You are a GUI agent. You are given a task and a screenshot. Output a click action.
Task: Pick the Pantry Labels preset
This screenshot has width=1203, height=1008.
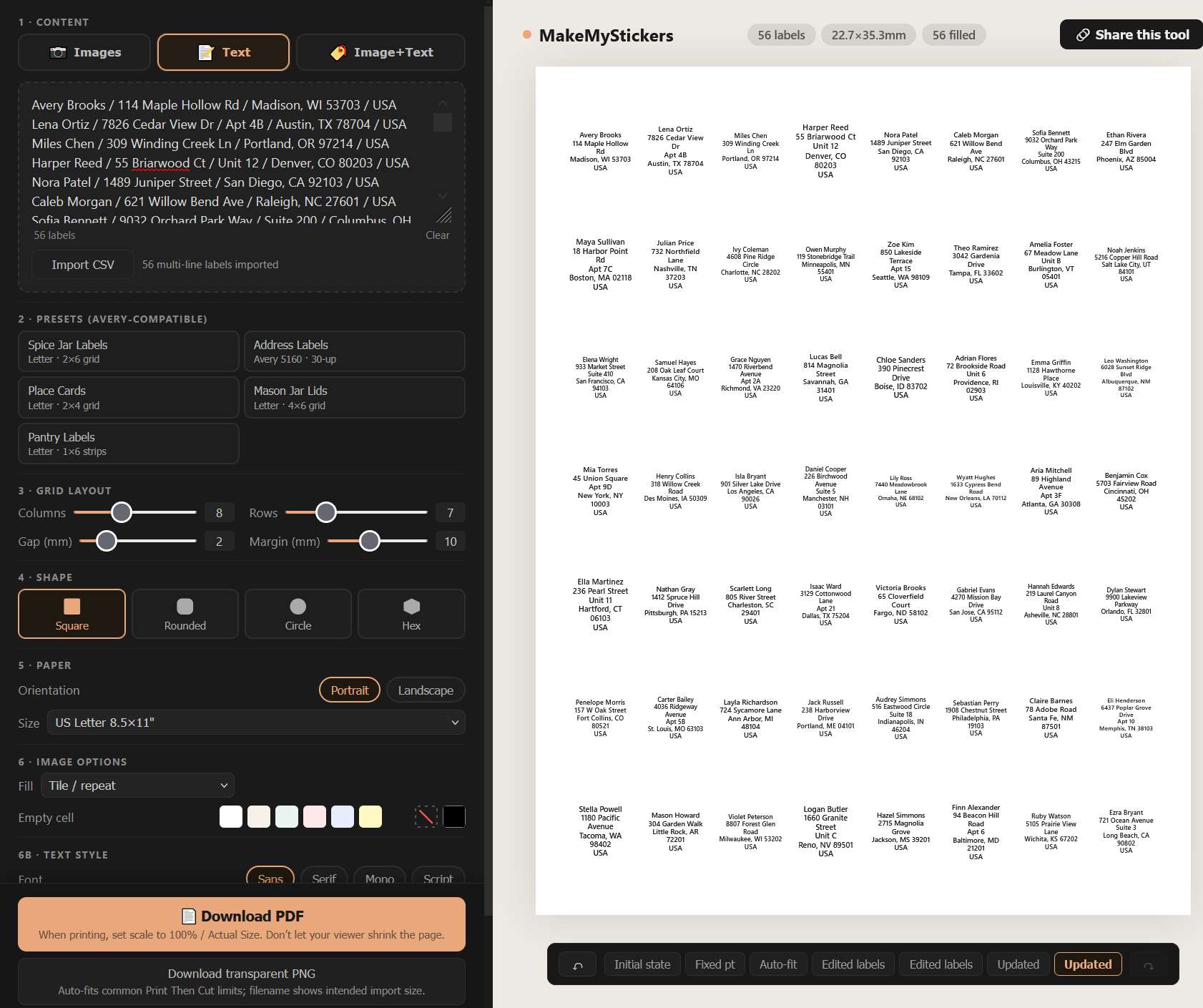(x=129, y=444)
